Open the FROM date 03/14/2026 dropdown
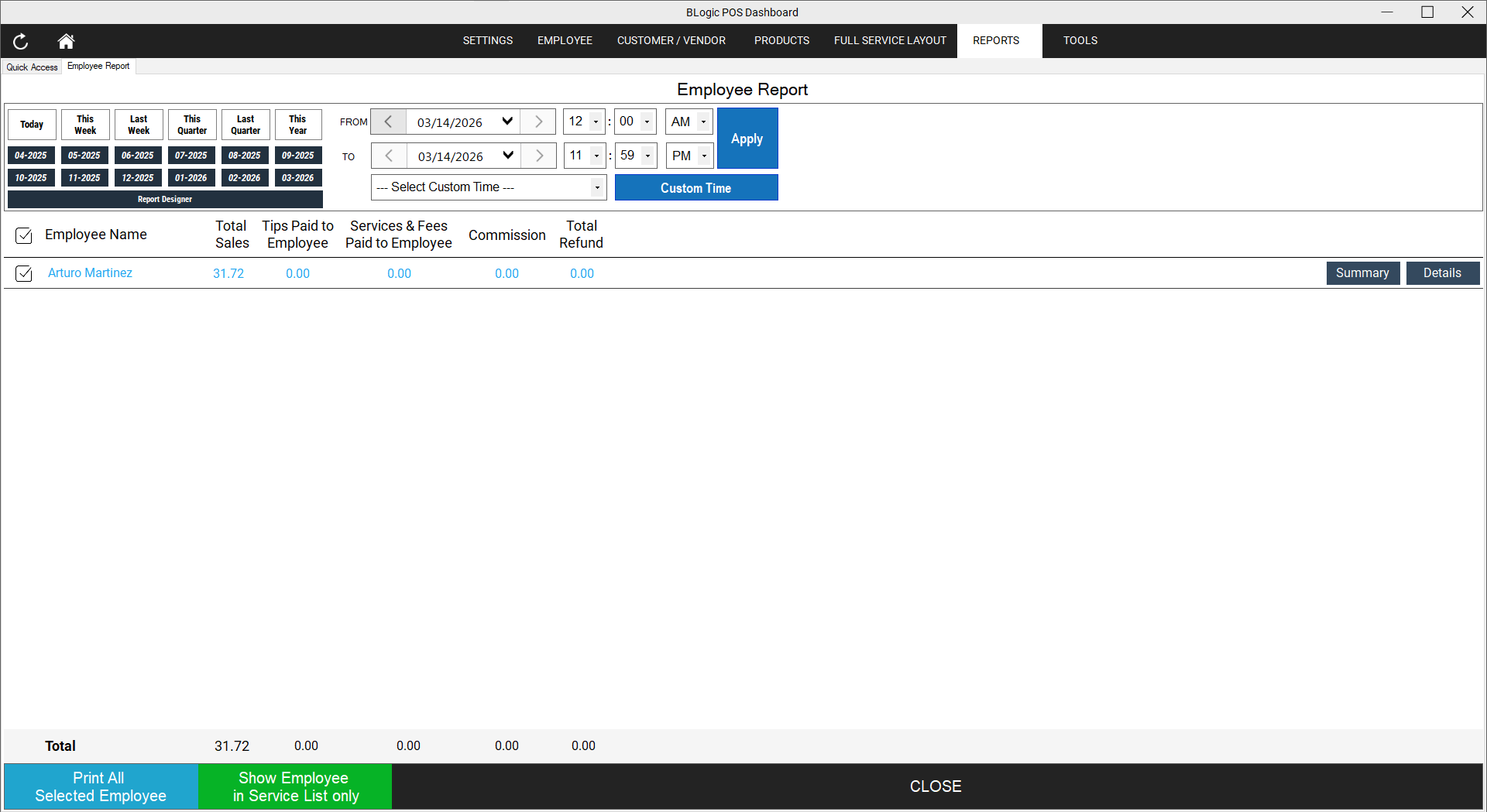The image size is (1487, 812). [x=507, y=122]
